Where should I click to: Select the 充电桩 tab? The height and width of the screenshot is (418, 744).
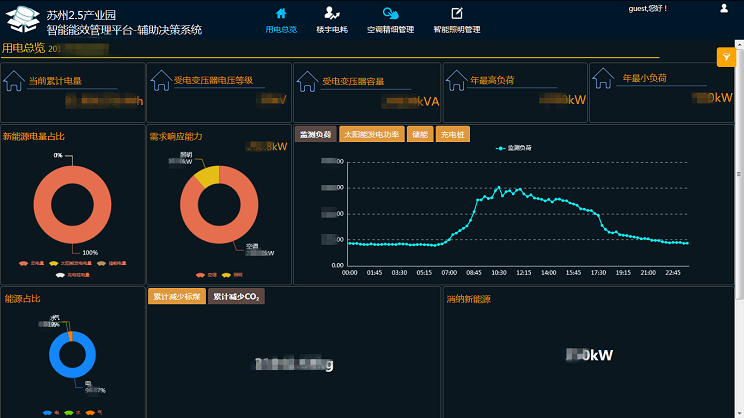(x=452, y=134)
